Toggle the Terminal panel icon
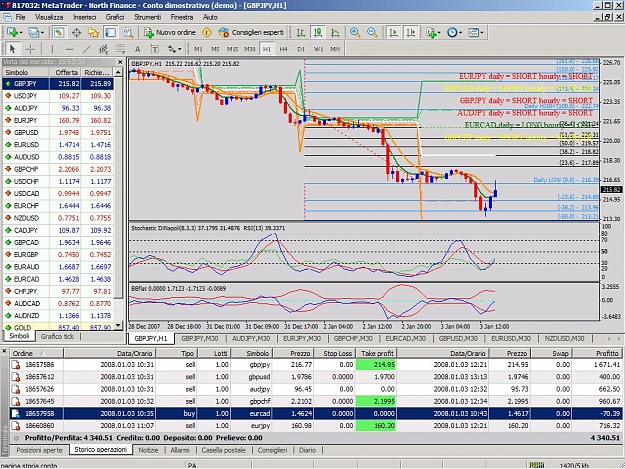This screenshot has height=469, width=625. (110, 32)
